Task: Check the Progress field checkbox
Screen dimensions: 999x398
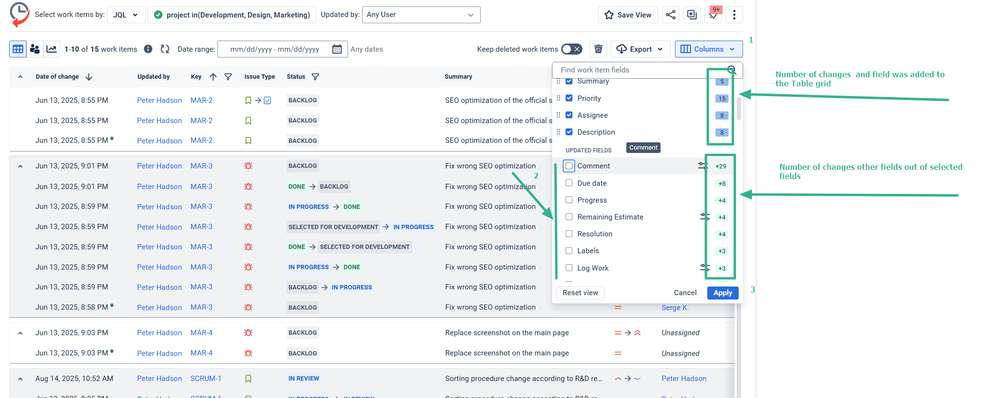Action: click(570, 200)
